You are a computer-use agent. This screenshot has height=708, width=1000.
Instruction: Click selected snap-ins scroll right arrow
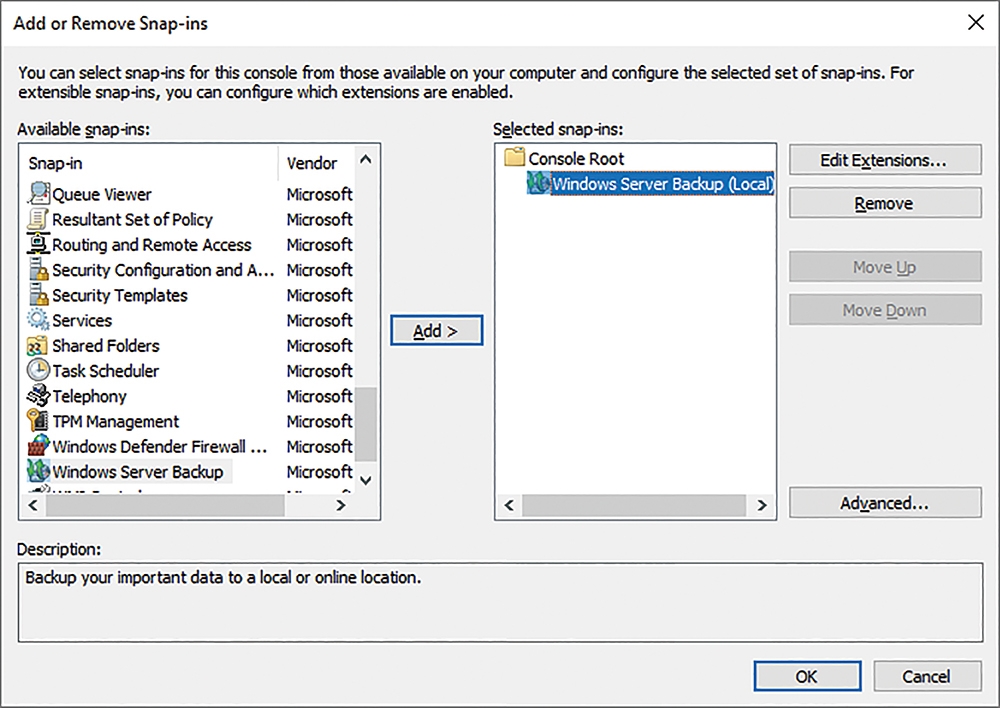(761, 505)
